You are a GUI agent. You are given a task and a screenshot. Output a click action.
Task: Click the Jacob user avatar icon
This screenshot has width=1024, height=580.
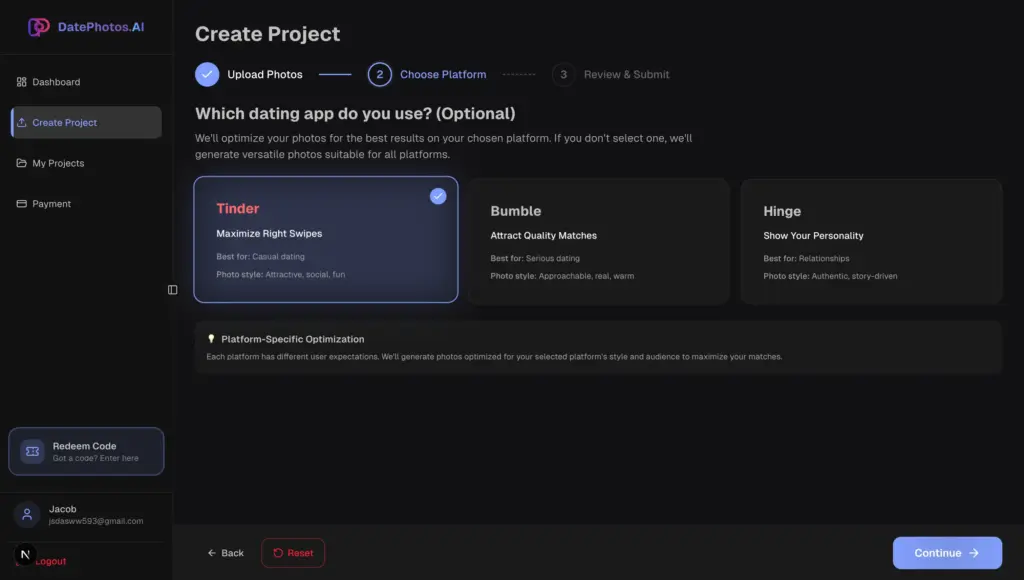pyautogui.click(x=27, y=515)
